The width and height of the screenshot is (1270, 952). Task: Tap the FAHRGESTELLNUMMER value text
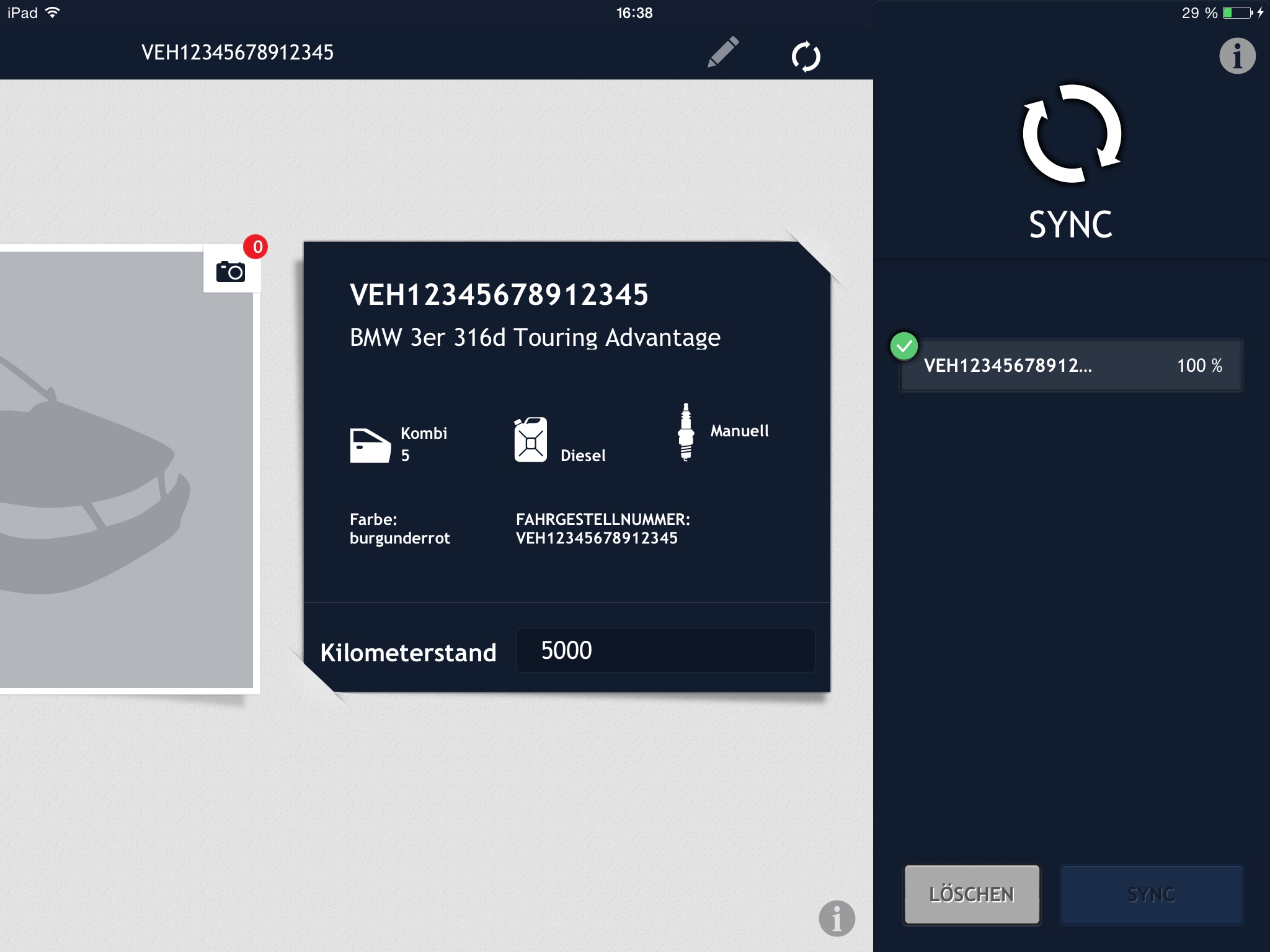coord(597,538)
